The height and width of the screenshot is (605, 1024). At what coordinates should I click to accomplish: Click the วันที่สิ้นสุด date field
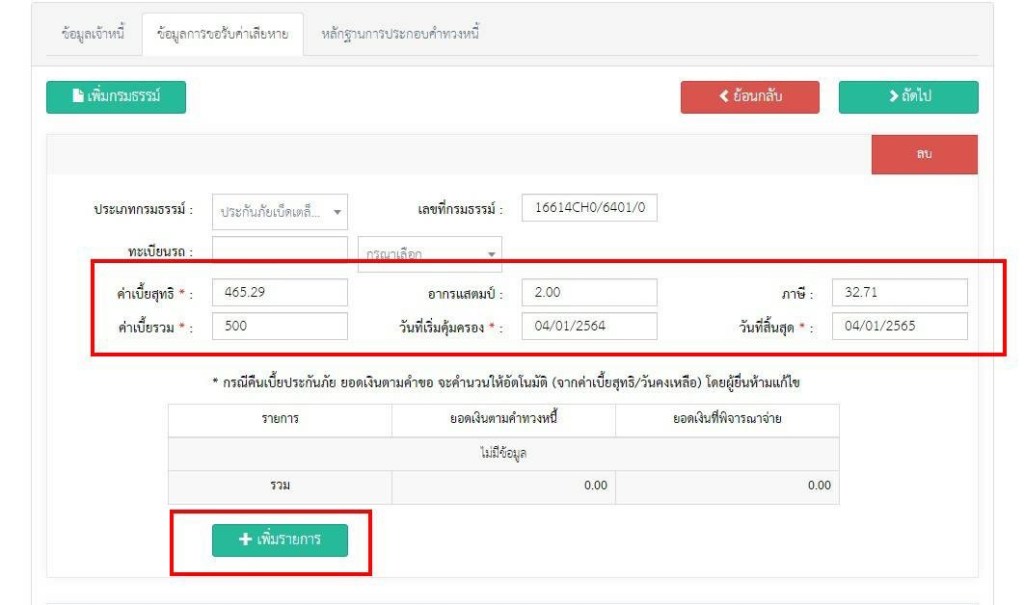click(899, 327)
